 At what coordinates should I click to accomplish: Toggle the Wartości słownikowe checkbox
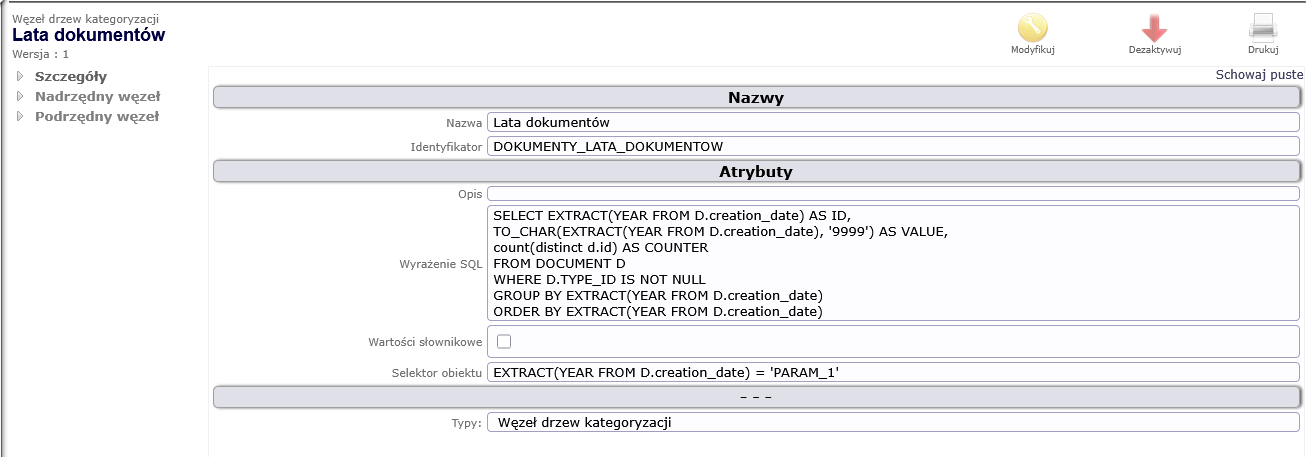tap(504, 342)
